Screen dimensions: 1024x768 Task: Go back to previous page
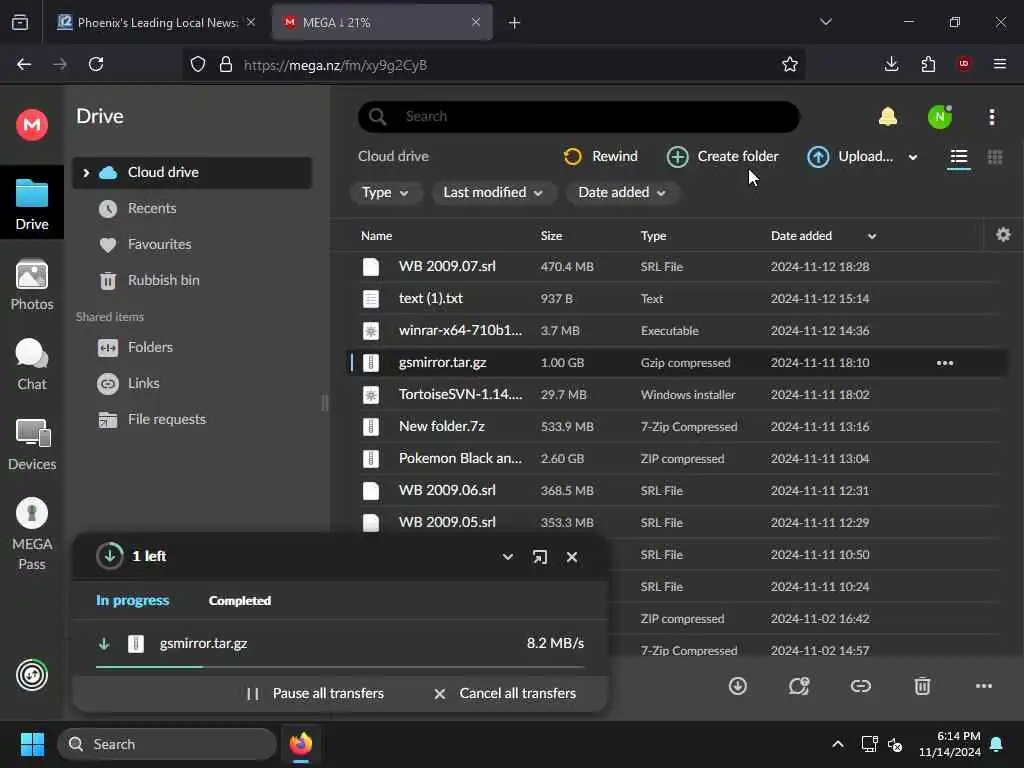[24, 64]
